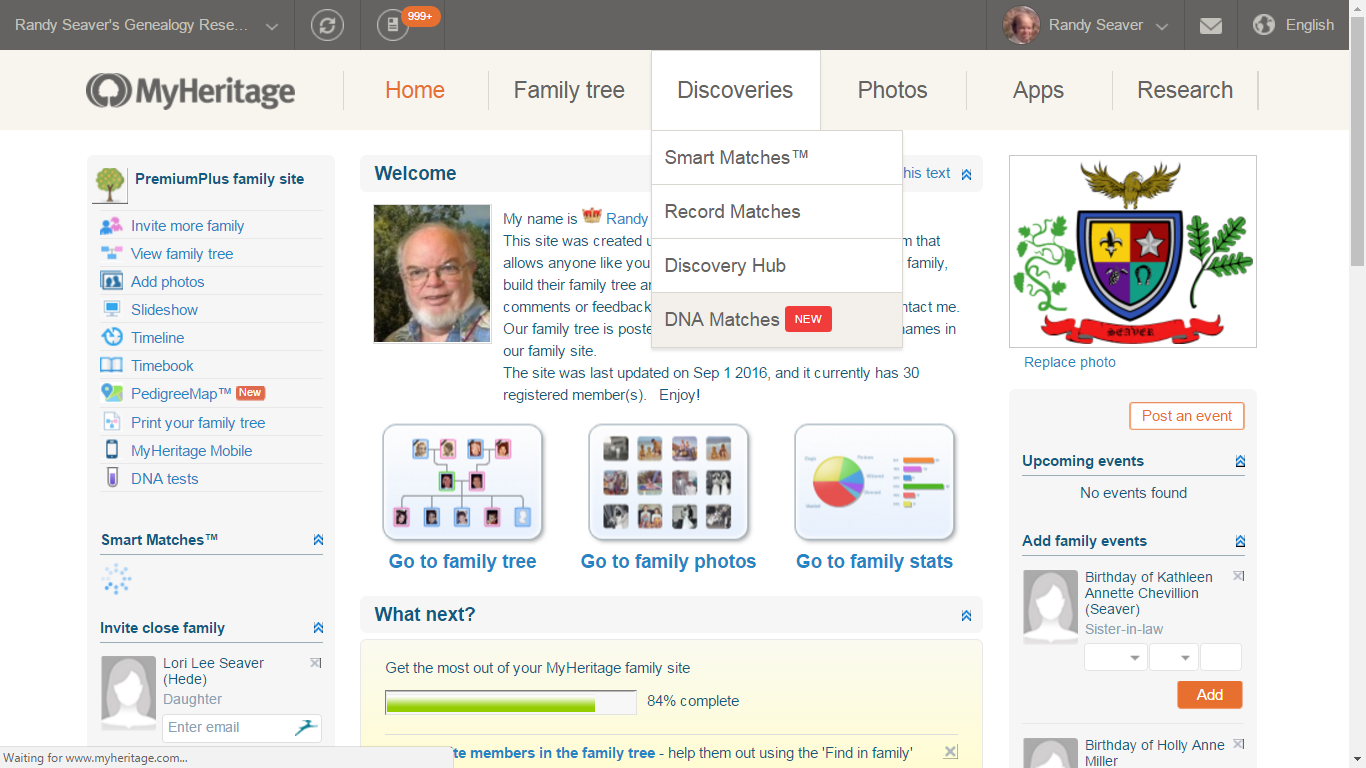
Task: Click the sync refresh icon in top bar
Action: pyautogui.click(x=327, y=25)
